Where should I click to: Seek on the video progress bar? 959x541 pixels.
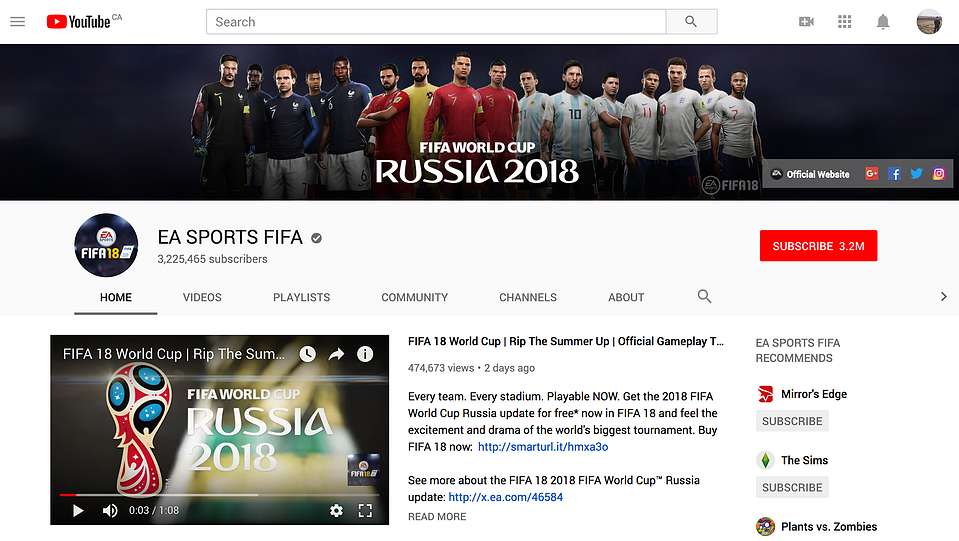point(220,495)
